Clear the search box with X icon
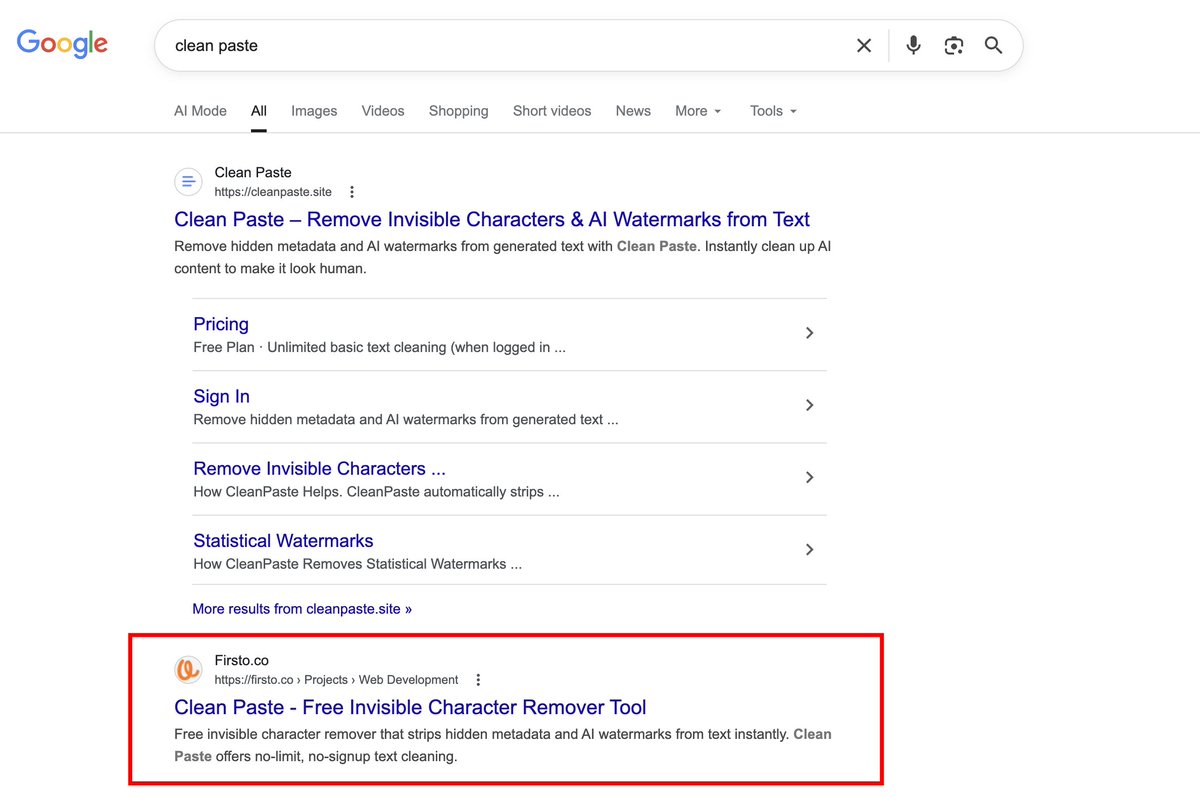The width and height of the screenshot is (1200, 797). 864,45
